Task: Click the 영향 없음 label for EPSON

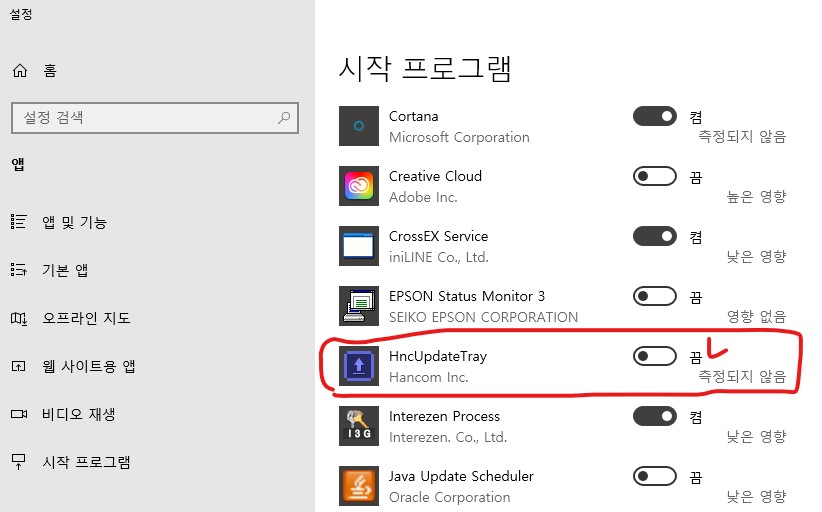Action: (756, 317)
